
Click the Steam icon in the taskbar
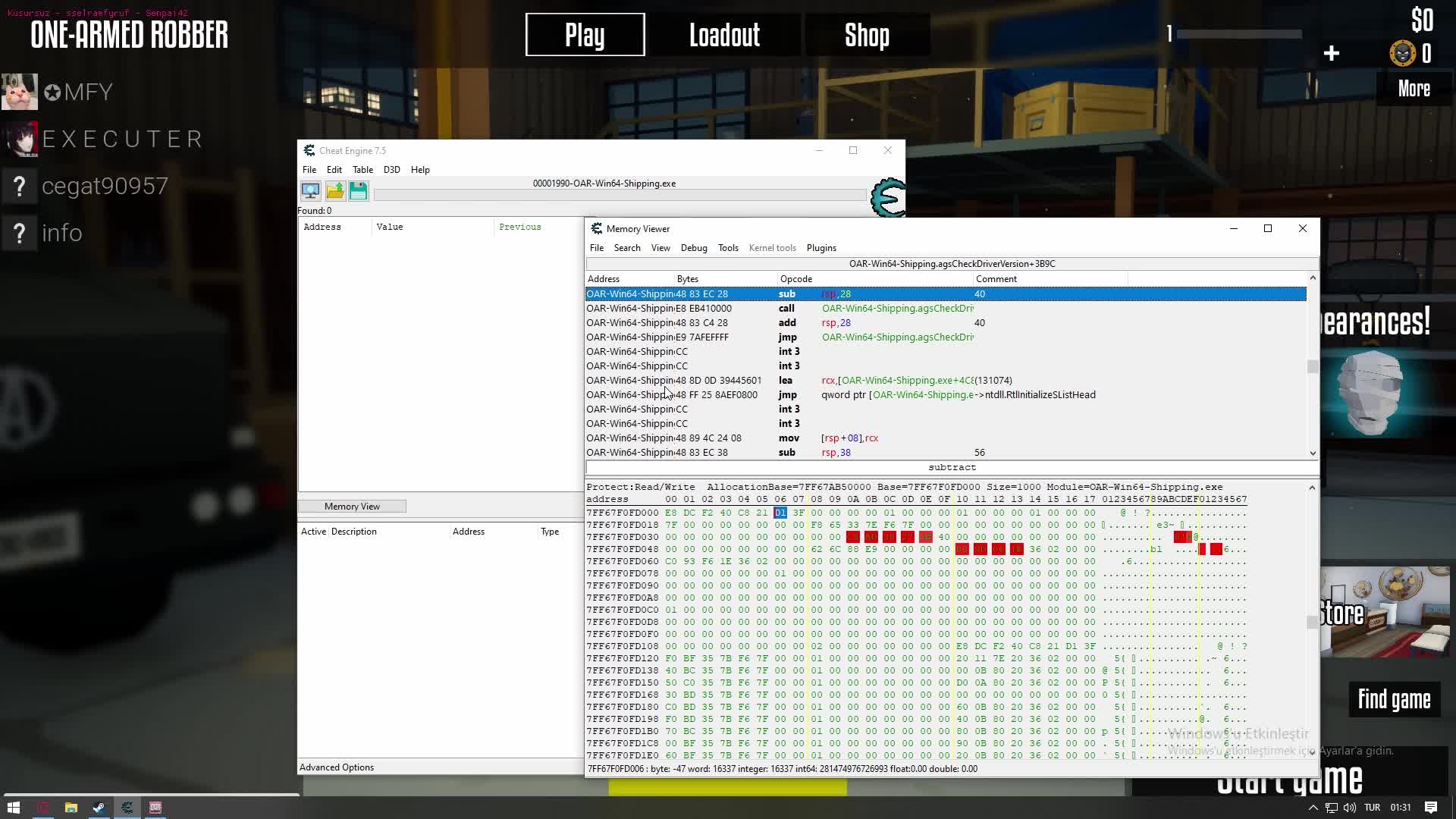pyautogui.click(x=99, y=808)
